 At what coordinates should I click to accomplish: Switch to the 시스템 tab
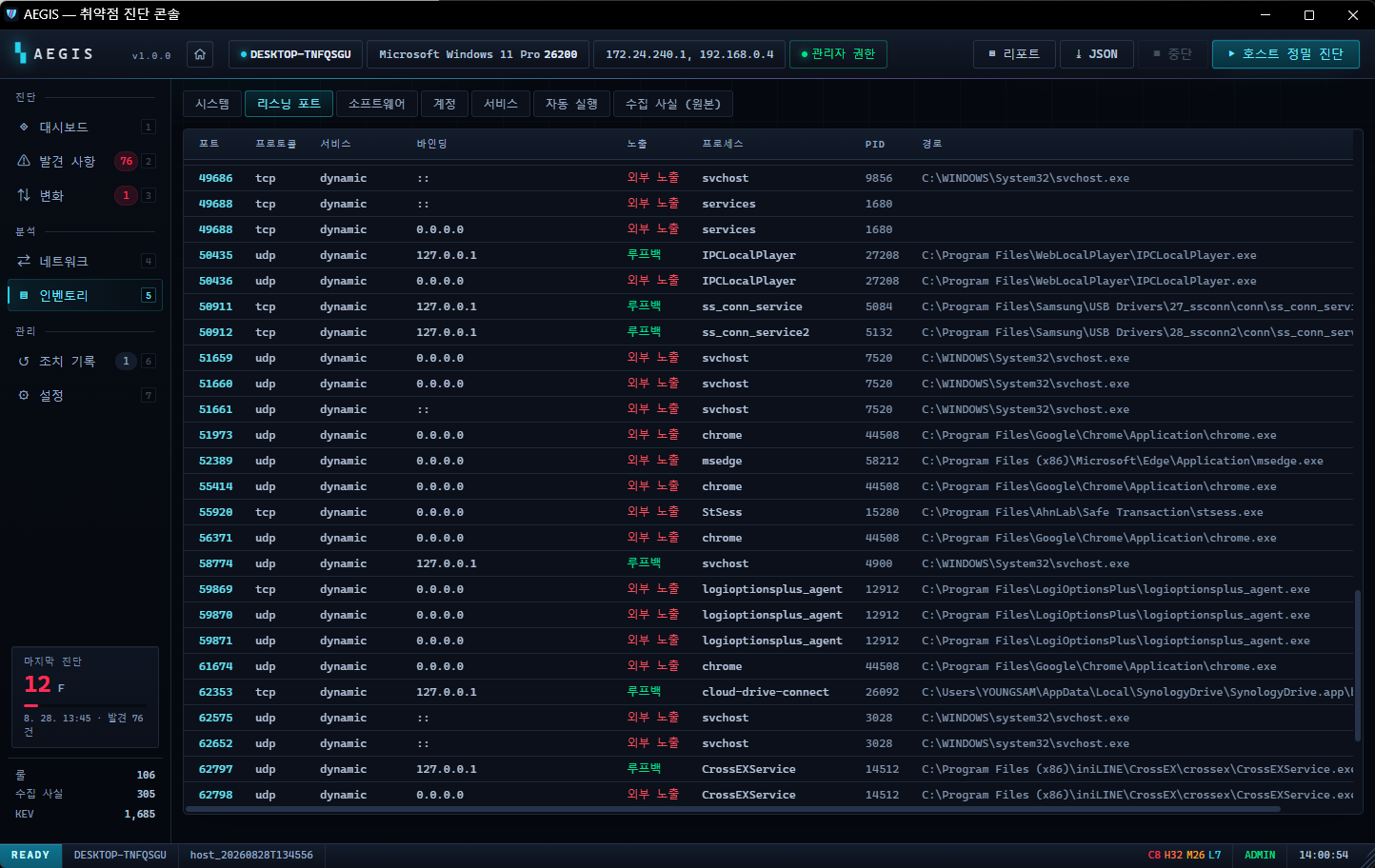point(212,104)
